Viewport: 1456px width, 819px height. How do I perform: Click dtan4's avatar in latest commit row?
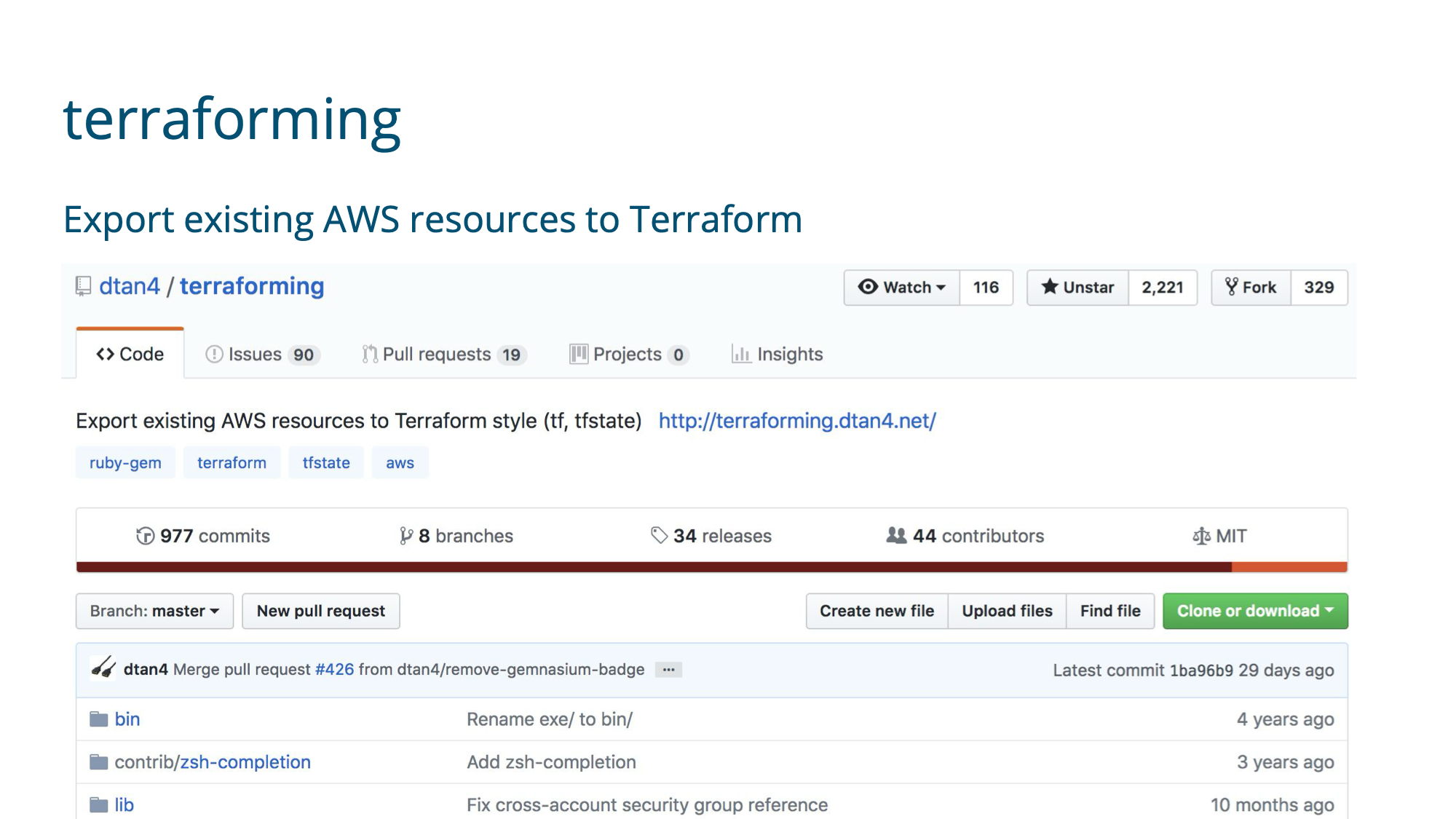[x=103, y=668]
